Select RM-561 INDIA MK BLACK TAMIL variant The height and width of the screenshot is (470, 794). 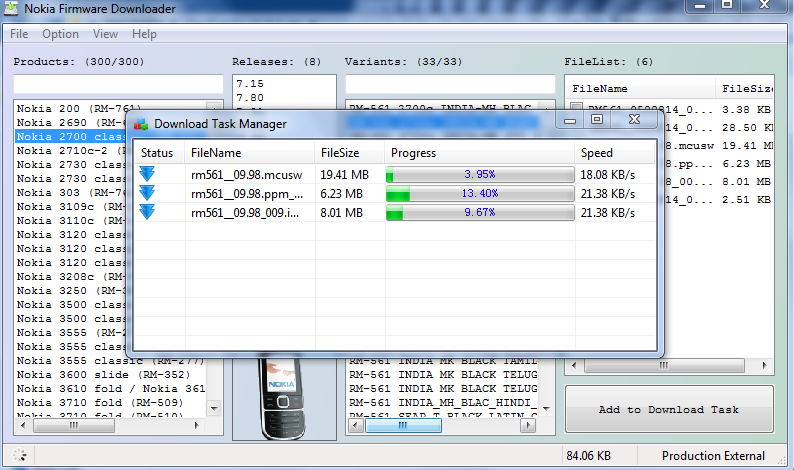click(443, 361)
